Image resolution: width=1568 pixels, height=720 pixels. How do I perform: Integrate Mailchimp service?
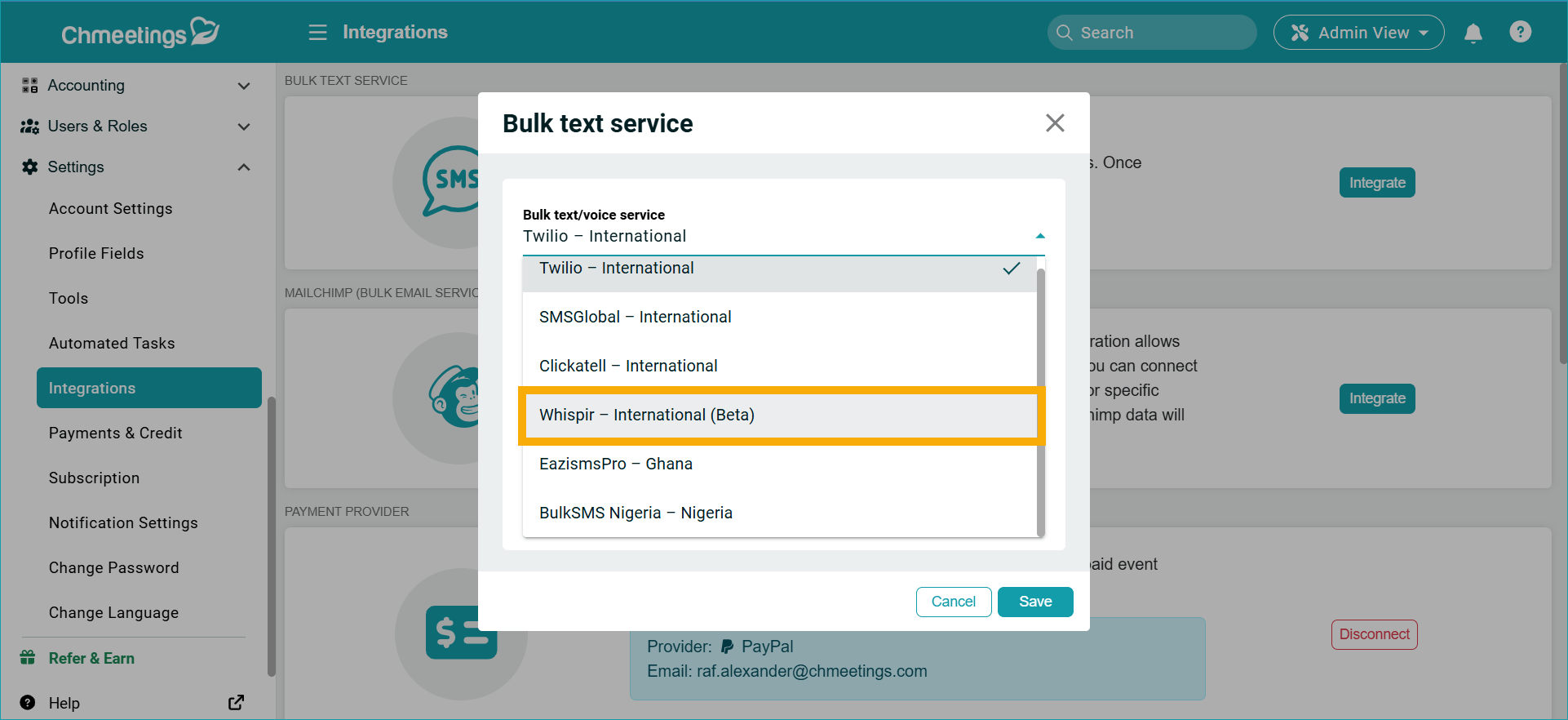(1377, 398)
